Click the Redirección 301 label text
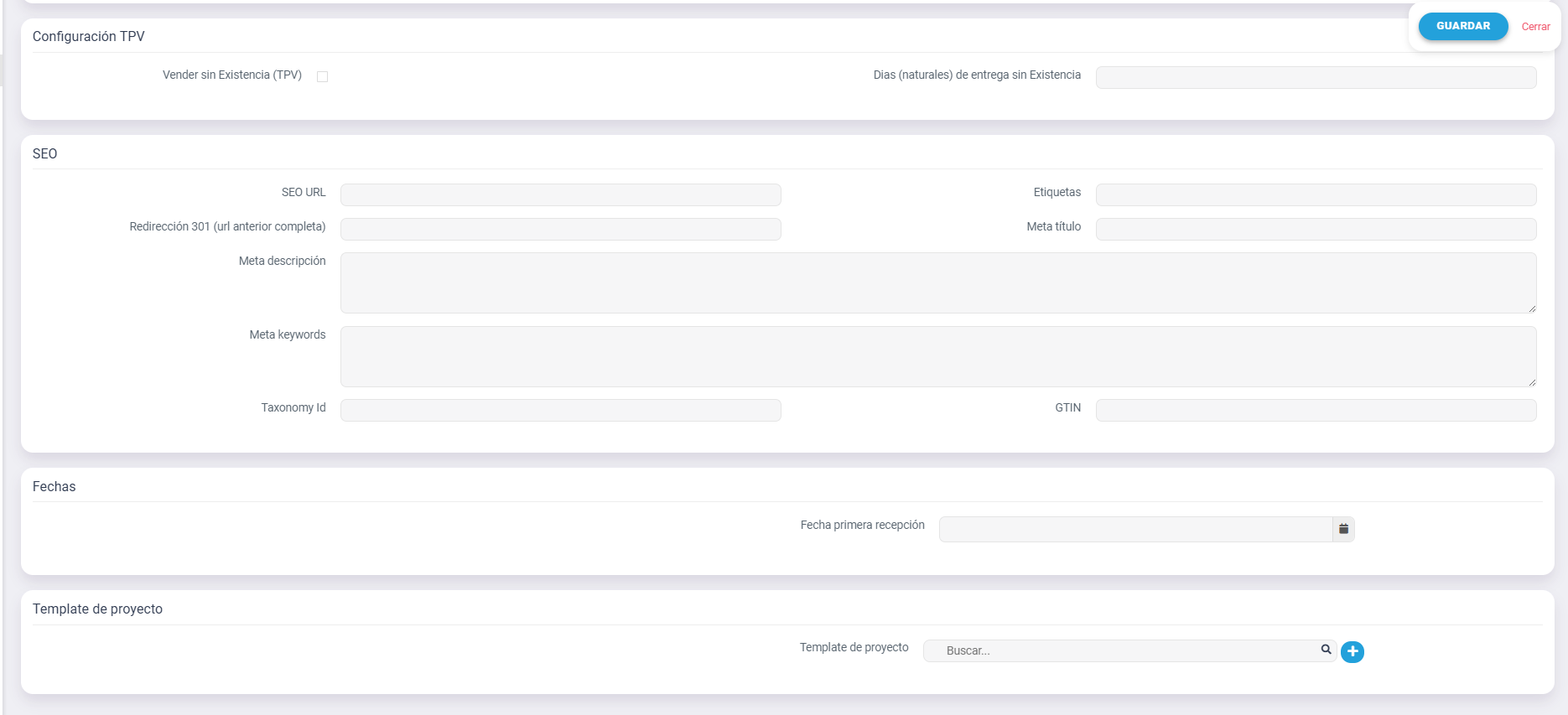Image resolution: width=1568 pixels, height=715 pixels. tap(228, 226)
